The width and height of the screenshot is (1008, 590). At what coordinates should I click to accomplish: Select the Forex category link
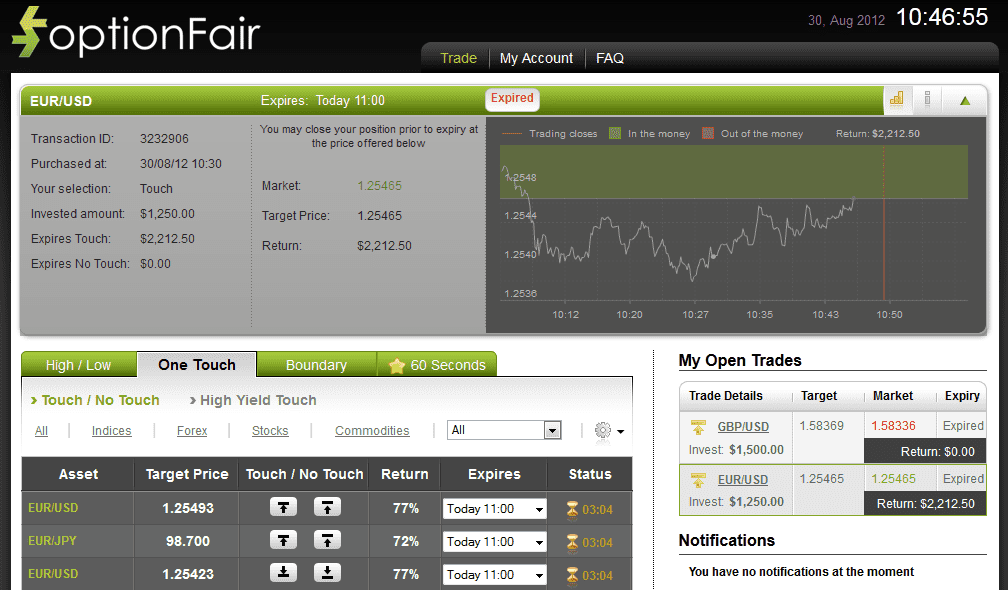[192, 430]
